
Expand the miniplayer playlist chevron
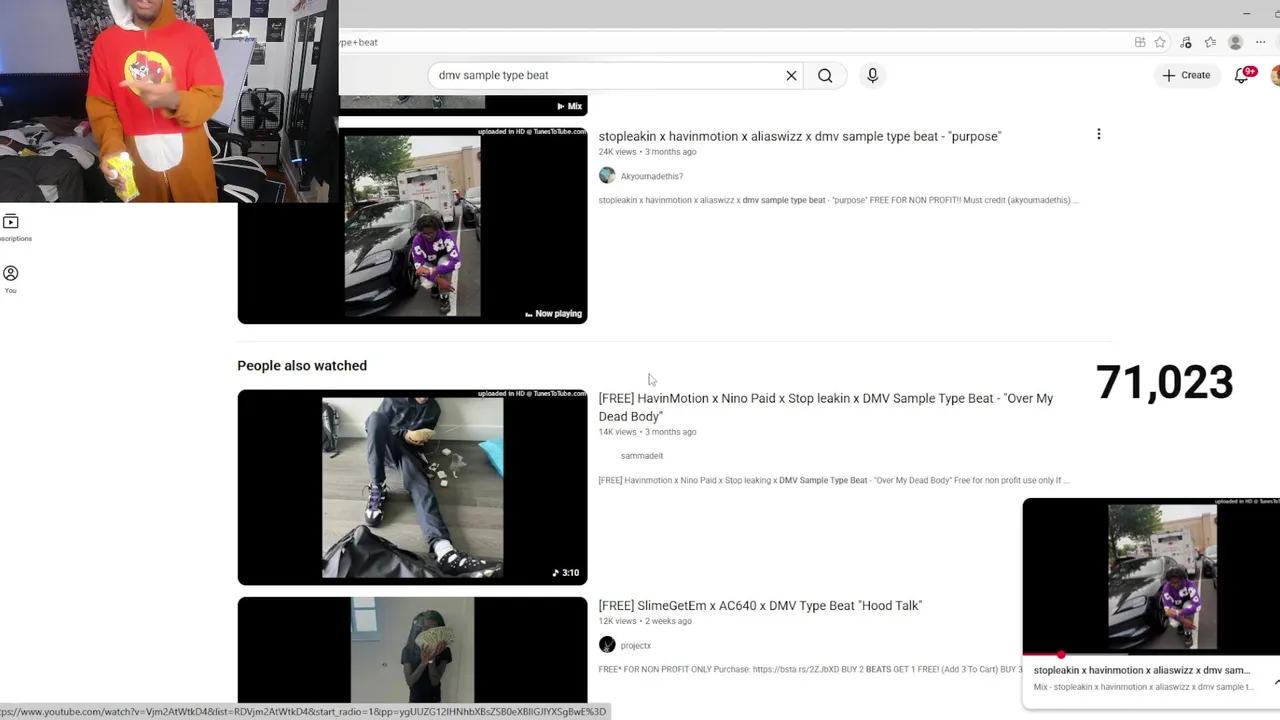click(1277, 682)
